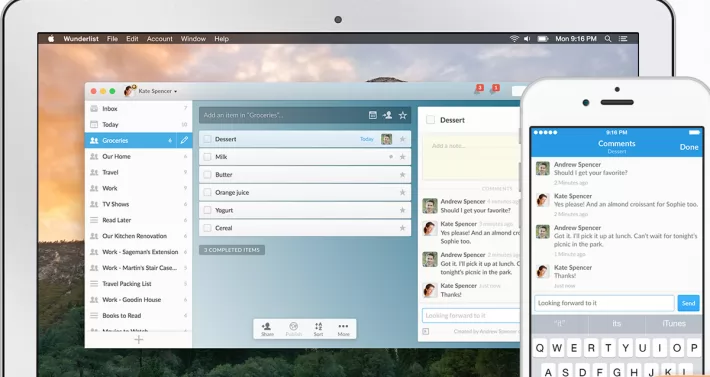Click the assign person icon in add bar

tap(387, 115)
